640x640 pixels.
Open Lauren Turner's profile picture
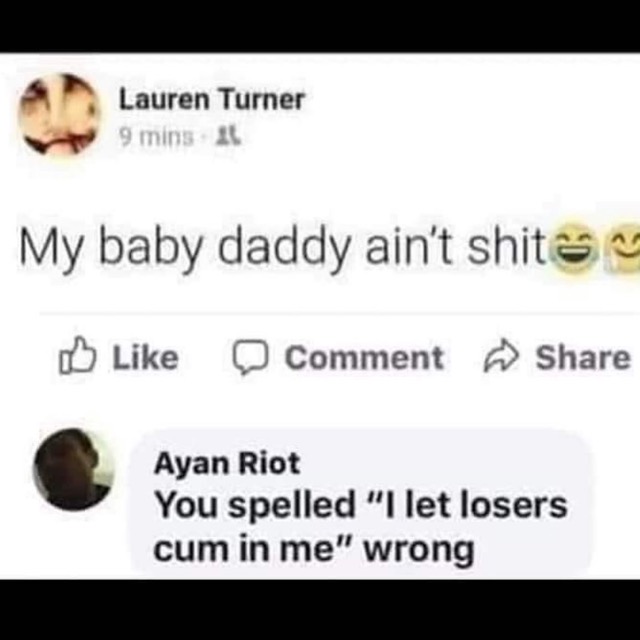[x=60, y=115]
